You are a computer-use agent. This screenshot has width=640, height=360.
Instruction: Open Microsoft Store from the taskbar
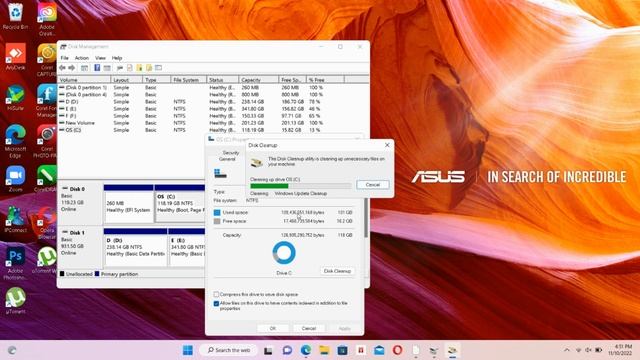[x=342, y=350]
